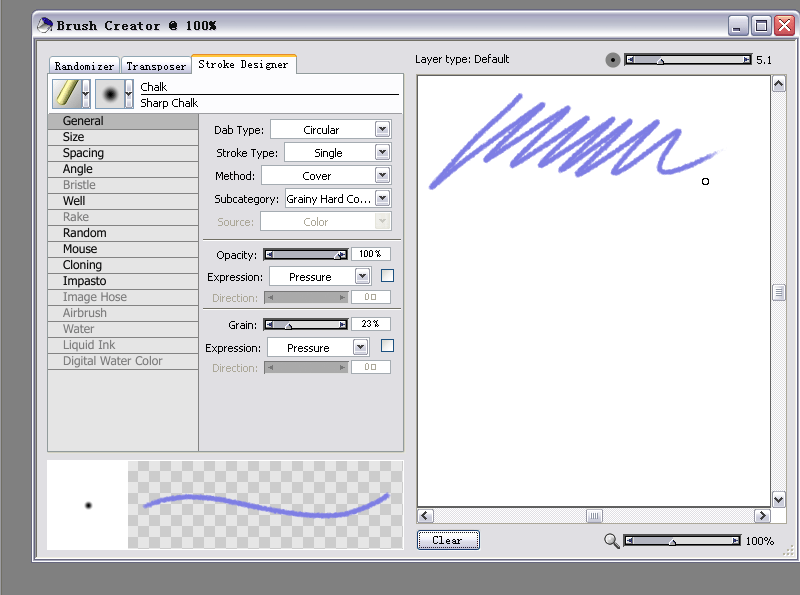Open the Dab Type dropdown
The height and width of the screenshot is (595, 800).
point(382,129)
